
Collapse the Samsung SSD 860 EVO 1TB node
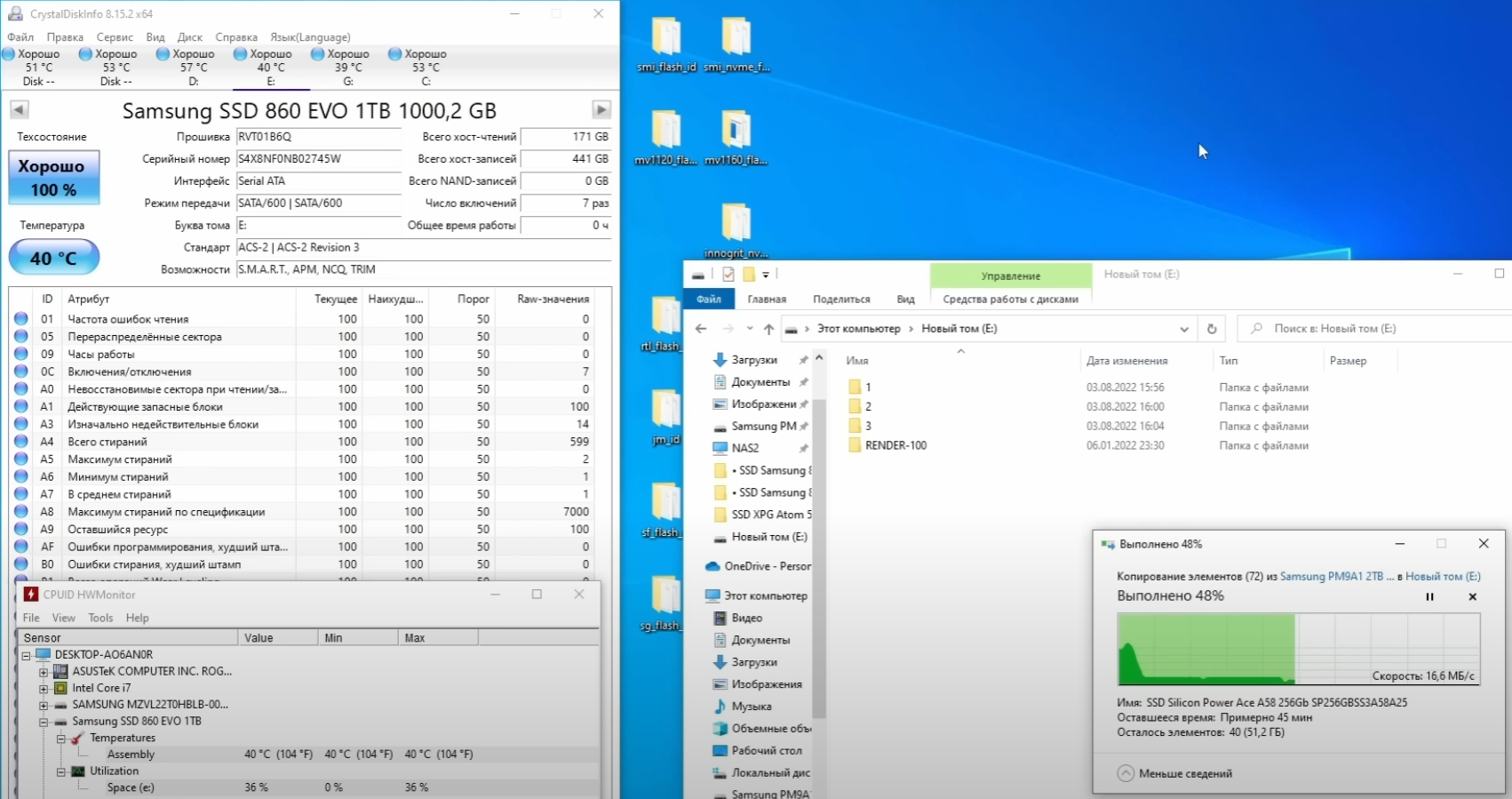[44, 722]
